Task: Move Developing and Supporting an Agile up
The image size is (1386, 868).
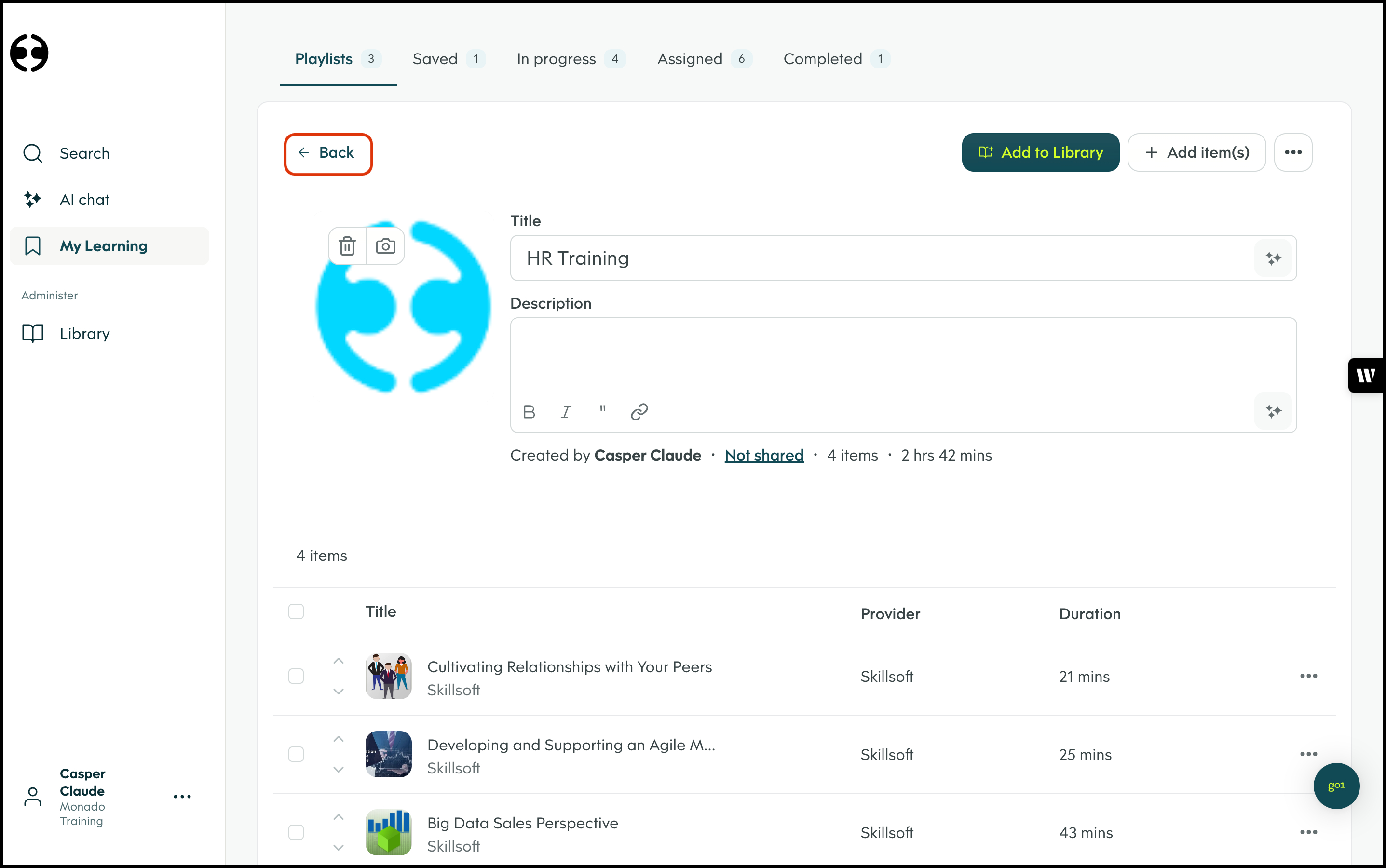Action: (339, 739)
